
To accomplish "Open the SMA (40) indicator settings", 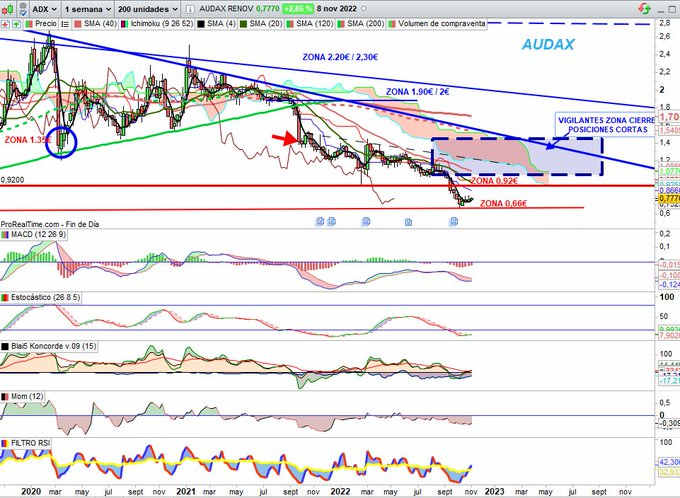I will pos(100,24).
